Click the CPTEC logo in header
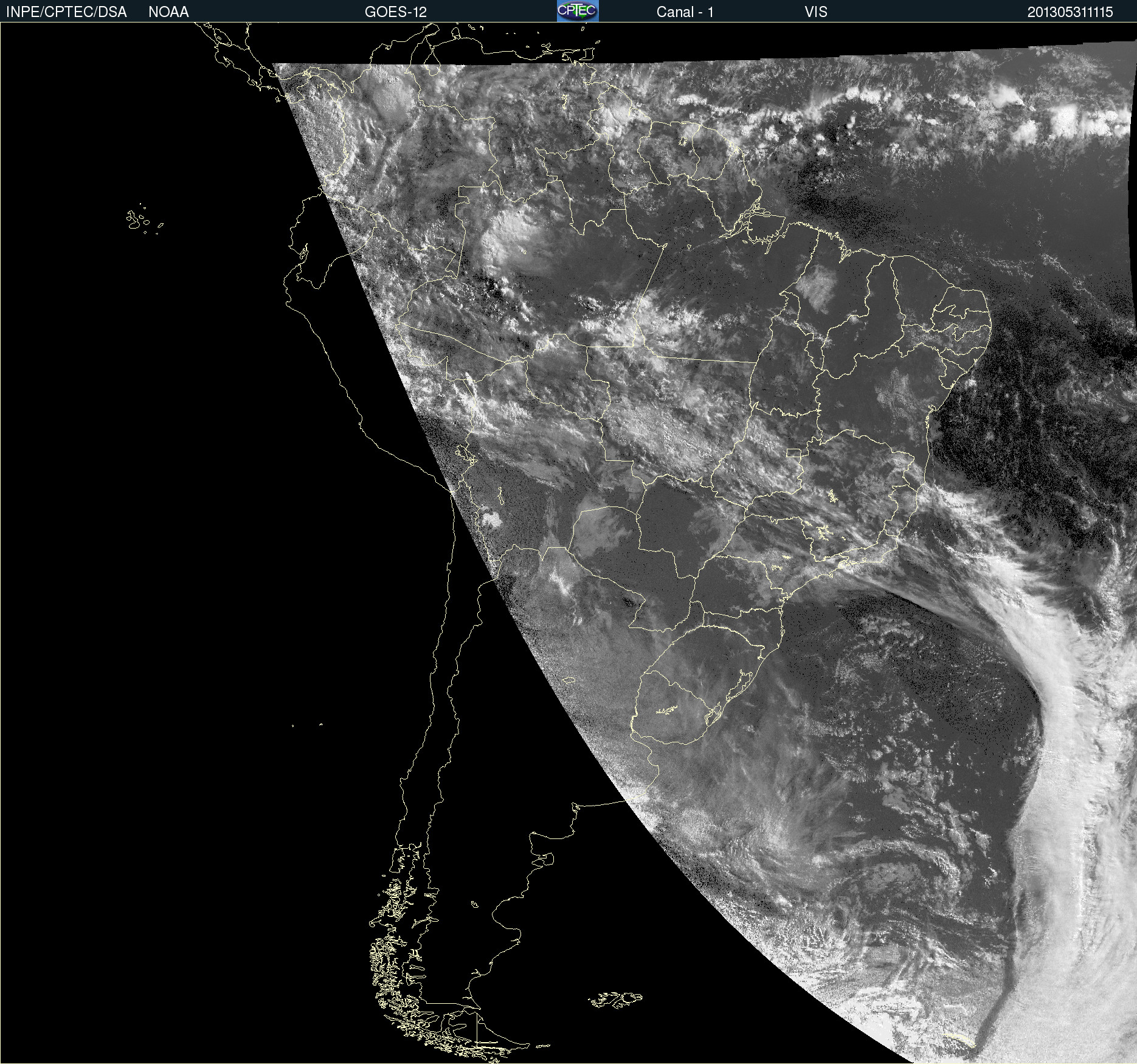 pyautogui.click(x=578, y=11)
